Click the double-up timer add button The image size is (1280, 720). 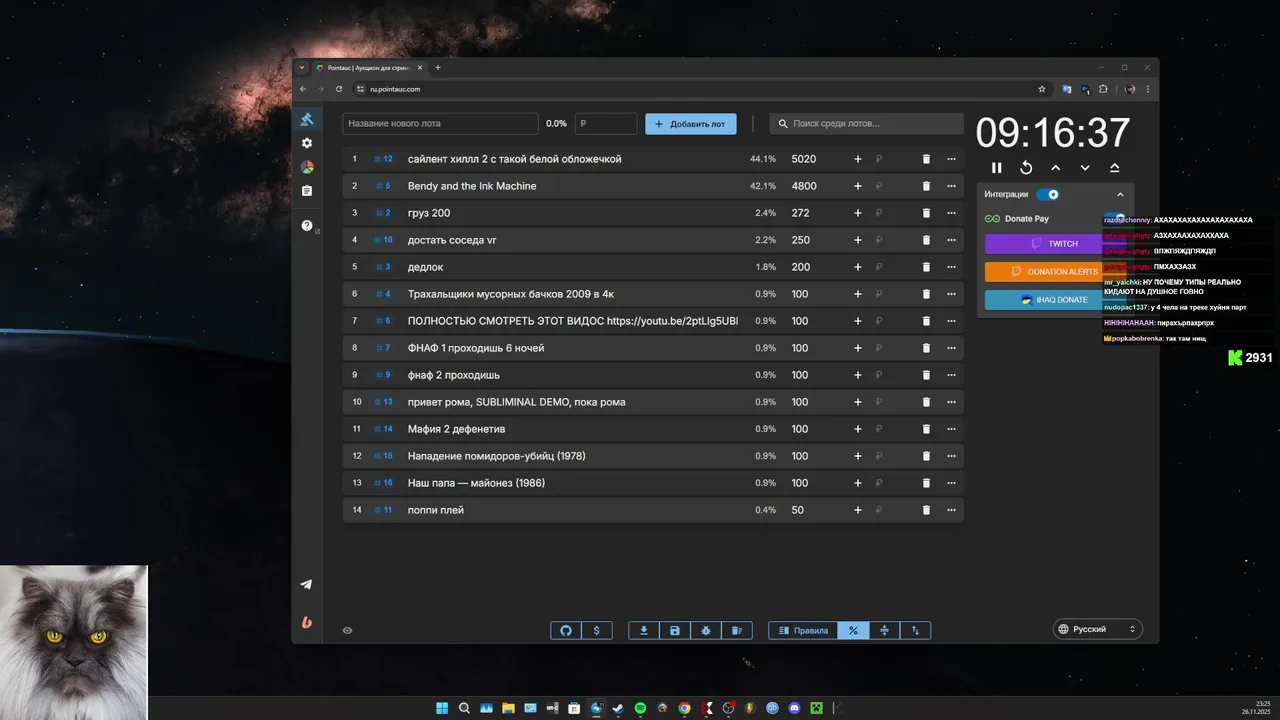click(1115, 168)
